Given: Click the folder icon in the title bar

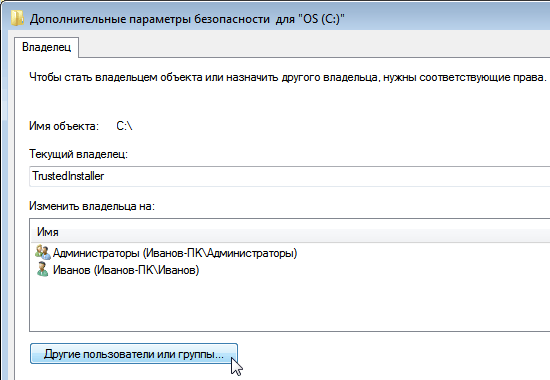Looking at the screenshot, I should (x=17, y=18).
